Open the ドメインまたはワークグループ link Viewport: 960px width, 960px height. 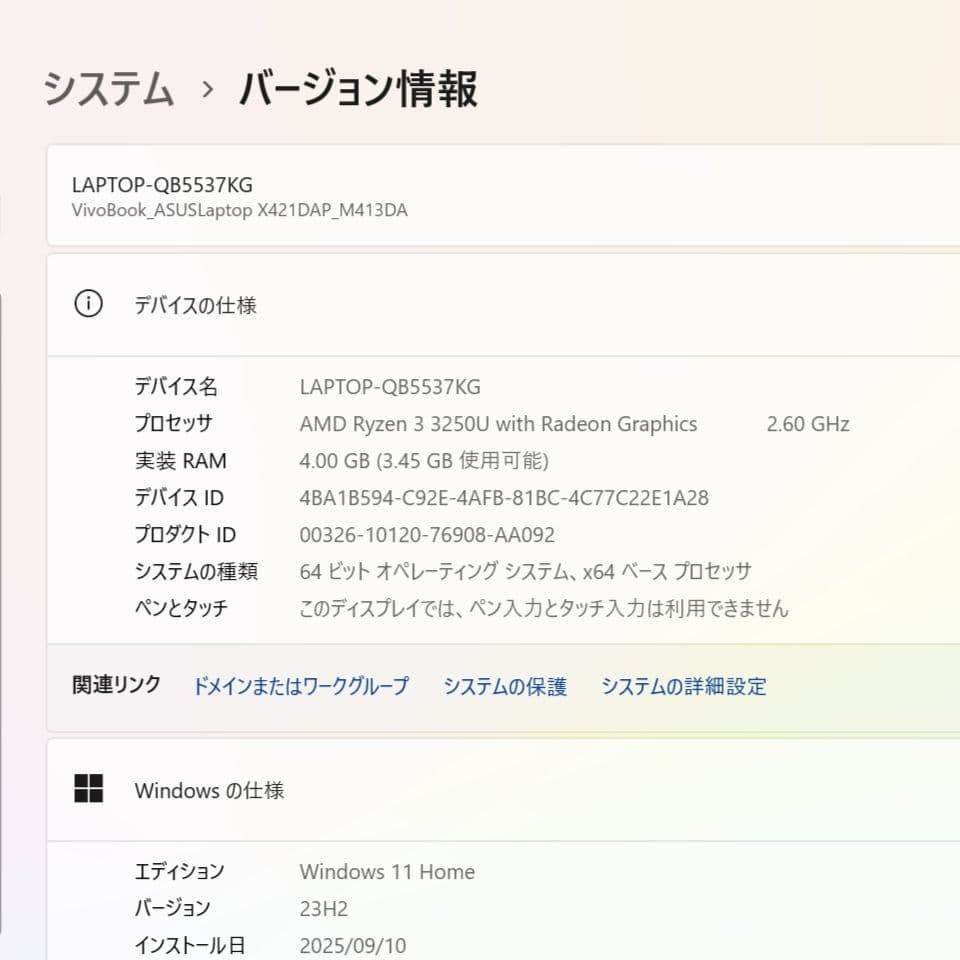(x=301, y=687)
